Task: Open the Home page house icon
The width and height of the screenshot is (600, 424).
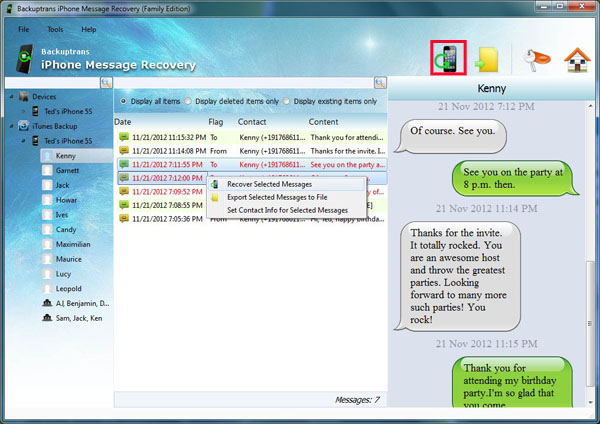Action: 577,59
